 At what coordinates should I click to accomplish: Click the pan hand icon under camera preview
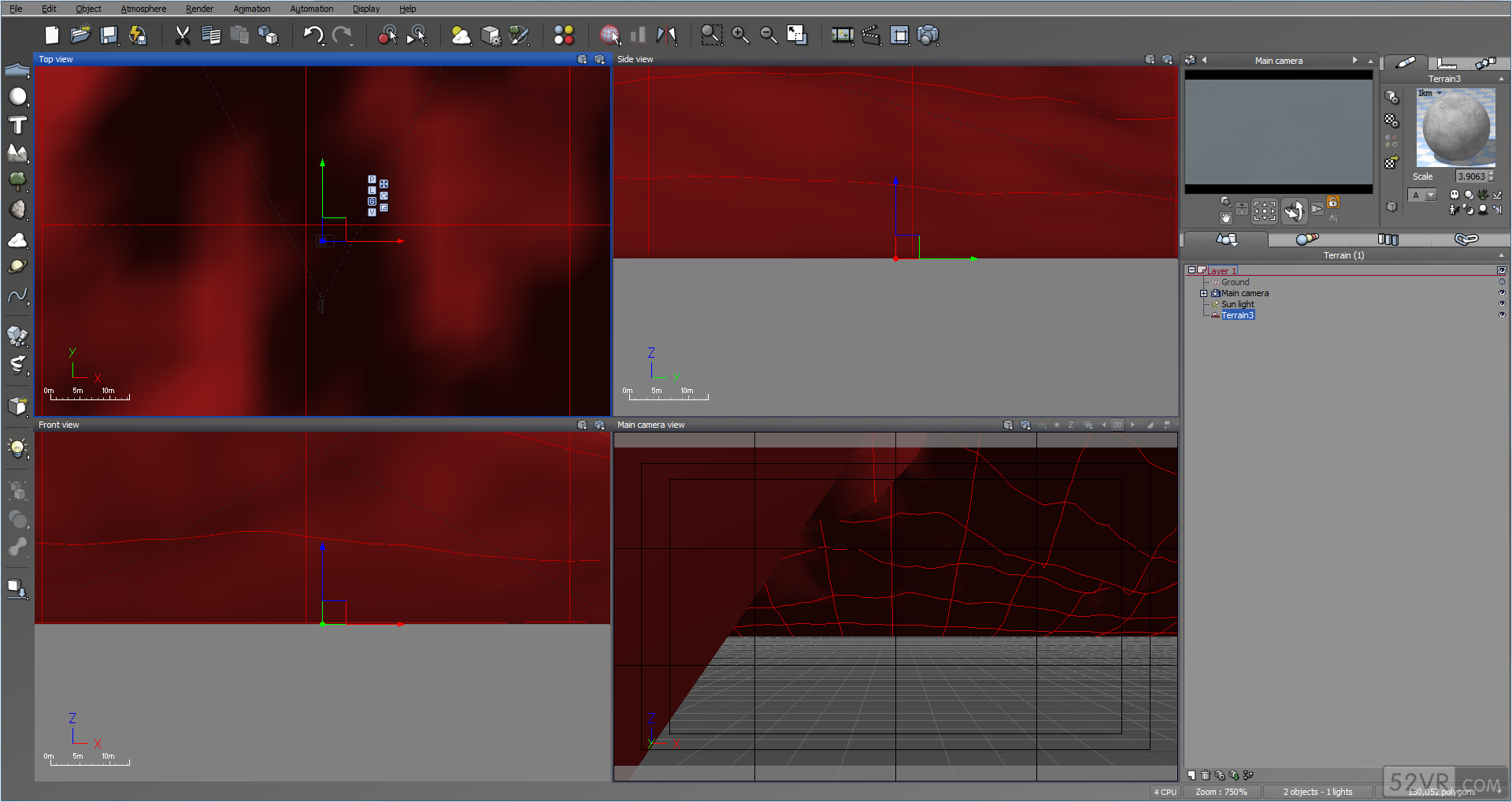pos(1225,217)
